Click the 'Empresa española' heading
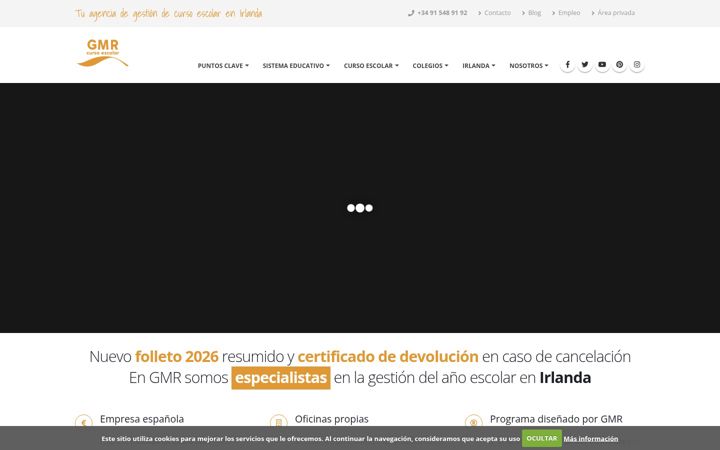Image resolution: width=720 pixels, height=450 pixels. 142,419
